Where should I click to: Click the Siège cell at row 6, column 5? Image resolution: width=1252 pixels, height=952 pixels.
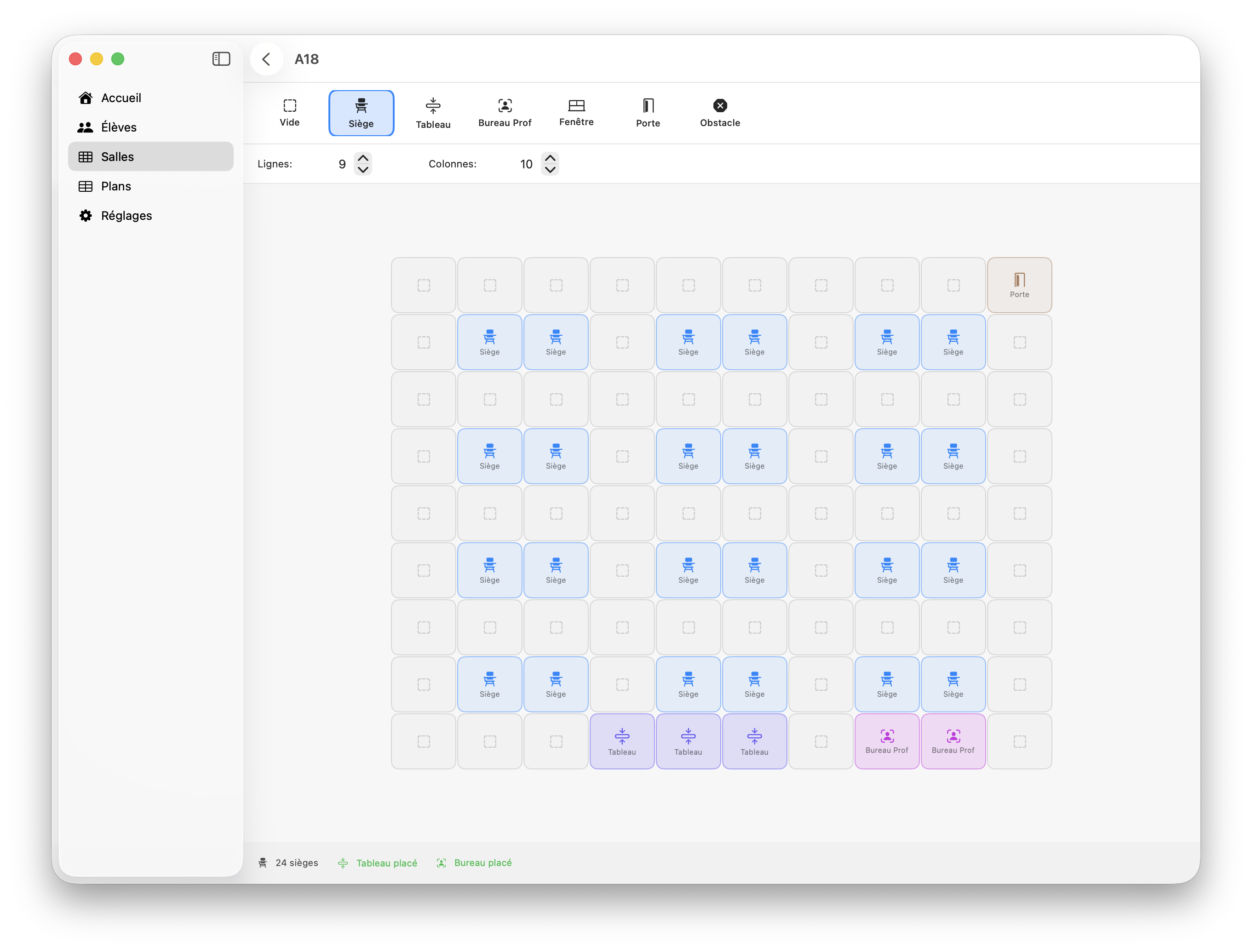pyautogui.click(x=688, y=570)
